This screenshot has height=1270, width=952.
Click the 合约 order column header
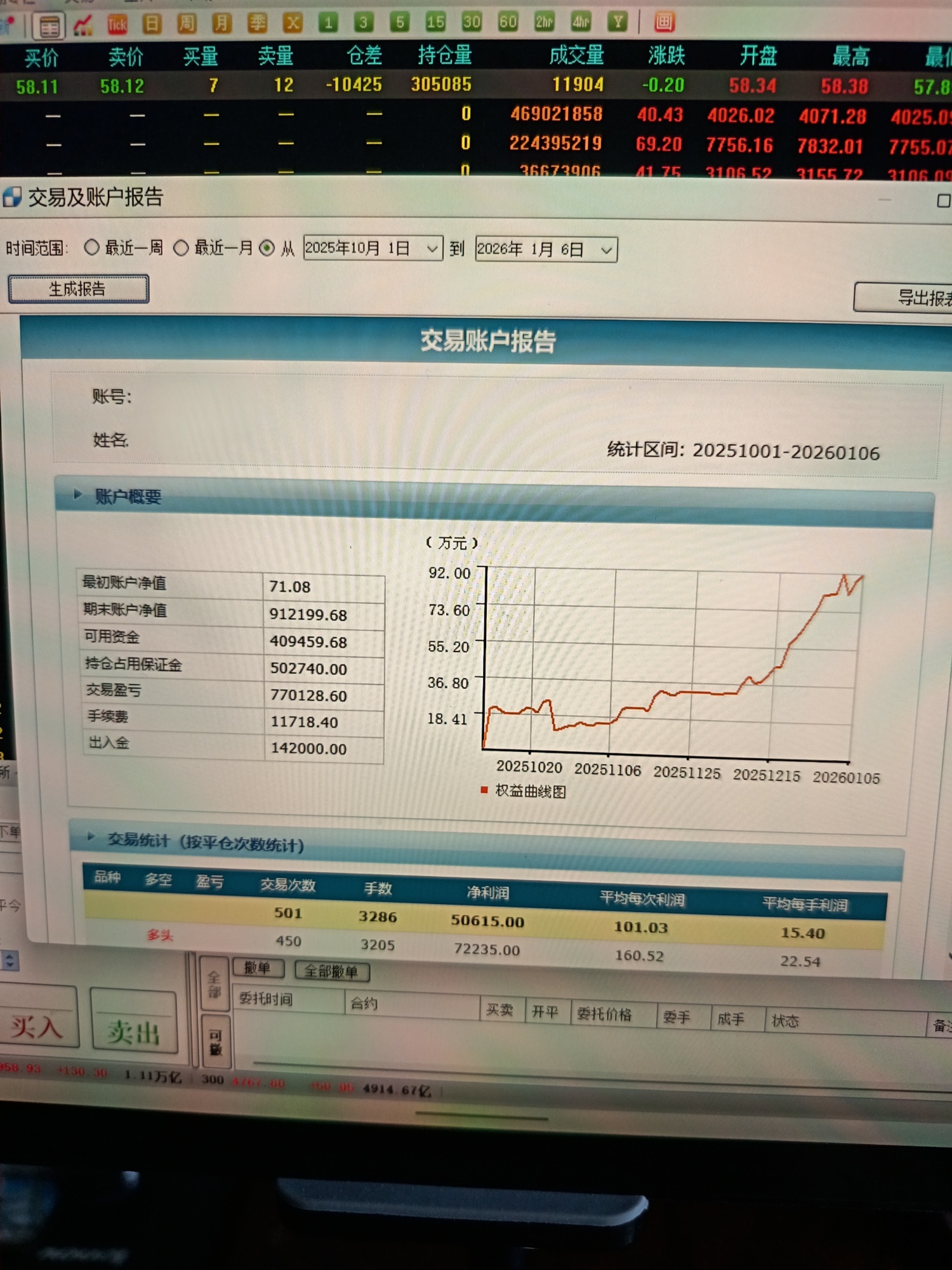coord(364,1003)
